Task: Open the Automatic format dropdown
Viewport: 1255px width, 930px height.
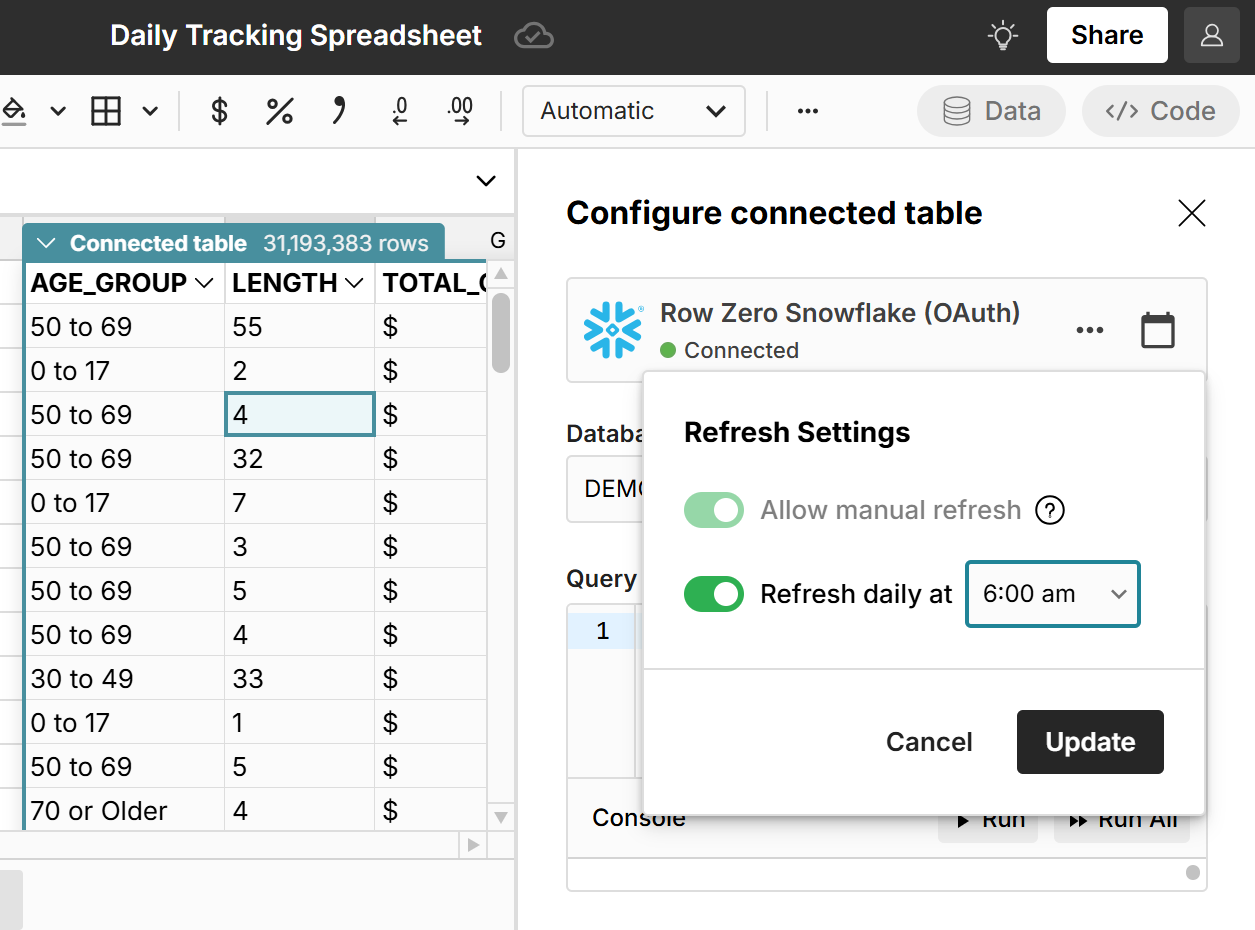Action: tap(633, 111)
